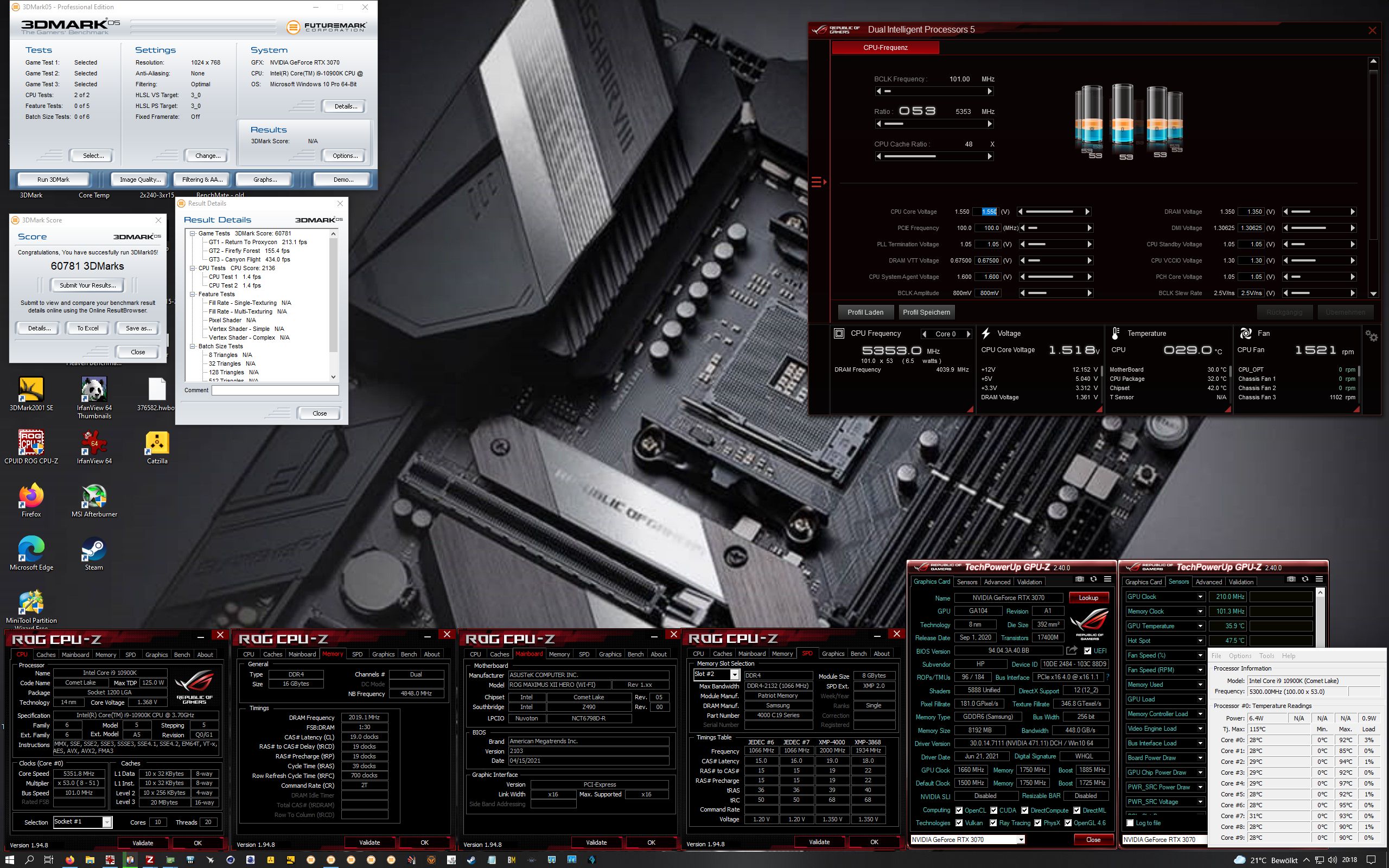Viewport: 1389px width, 868px height.
Task: Open the GPU Clock sensor dropdown
Action: click(x=1200, y=596)
